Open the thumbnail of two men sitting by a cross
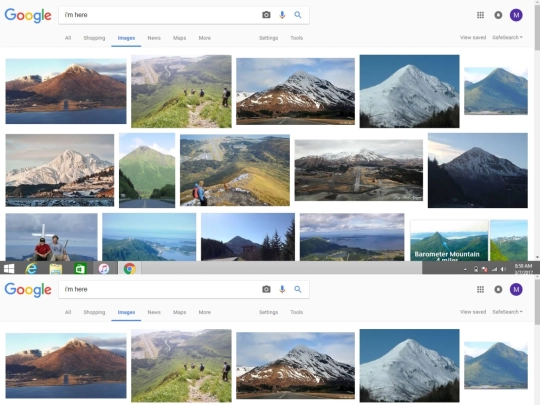This screenshot has width=540, height=405. 51,237
